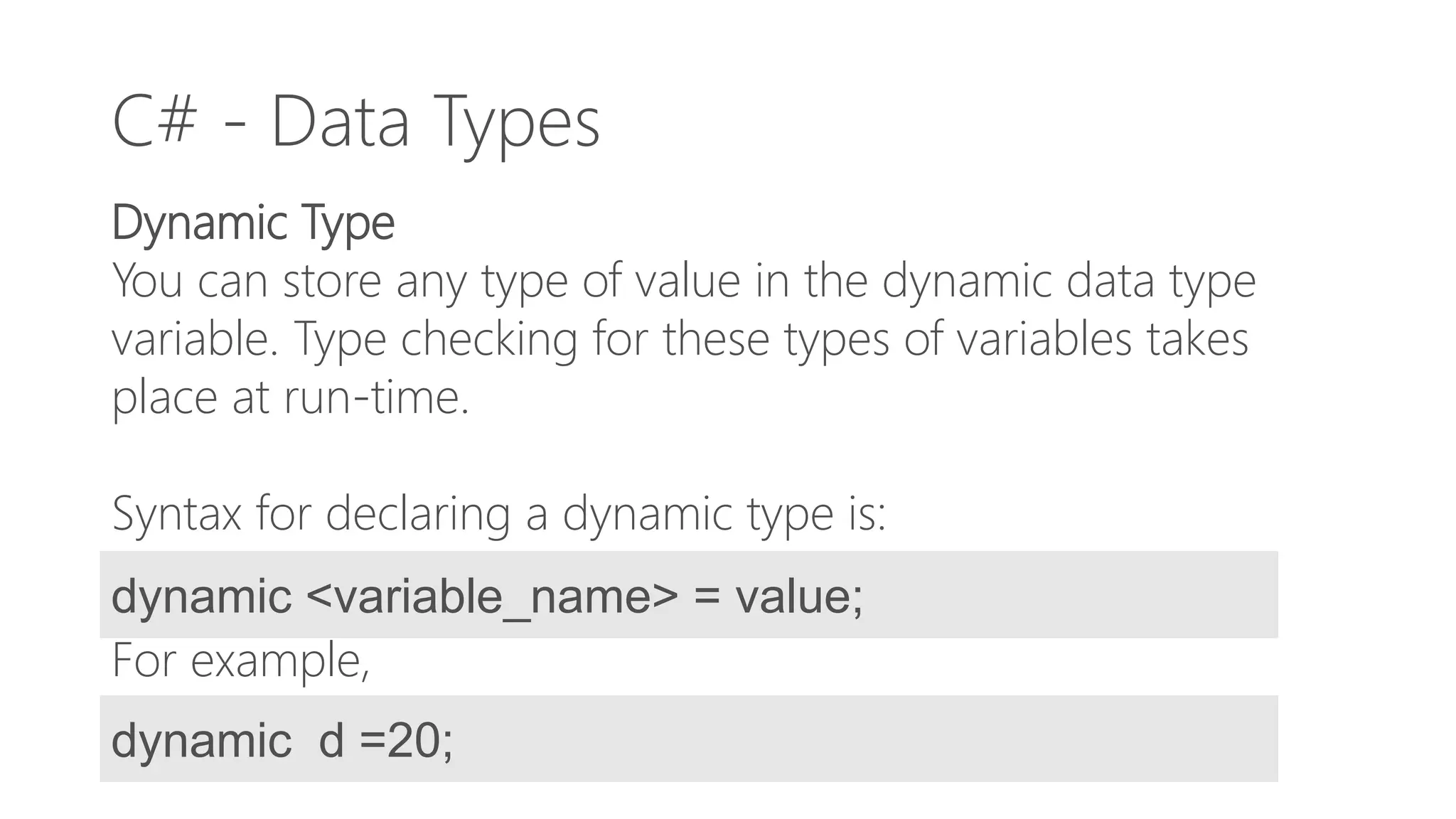The image size is (1456, 819).
Task: Click the 'Dynamic Type' subheading
Action: pos(253,224)
